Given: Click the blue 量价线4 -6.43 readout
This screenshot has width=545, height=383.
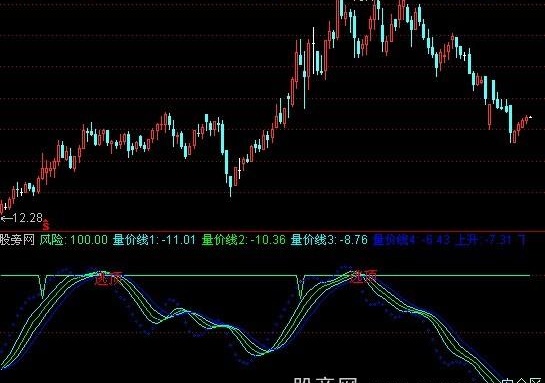Looking at the screenshot, I should (x=412, y=240).
